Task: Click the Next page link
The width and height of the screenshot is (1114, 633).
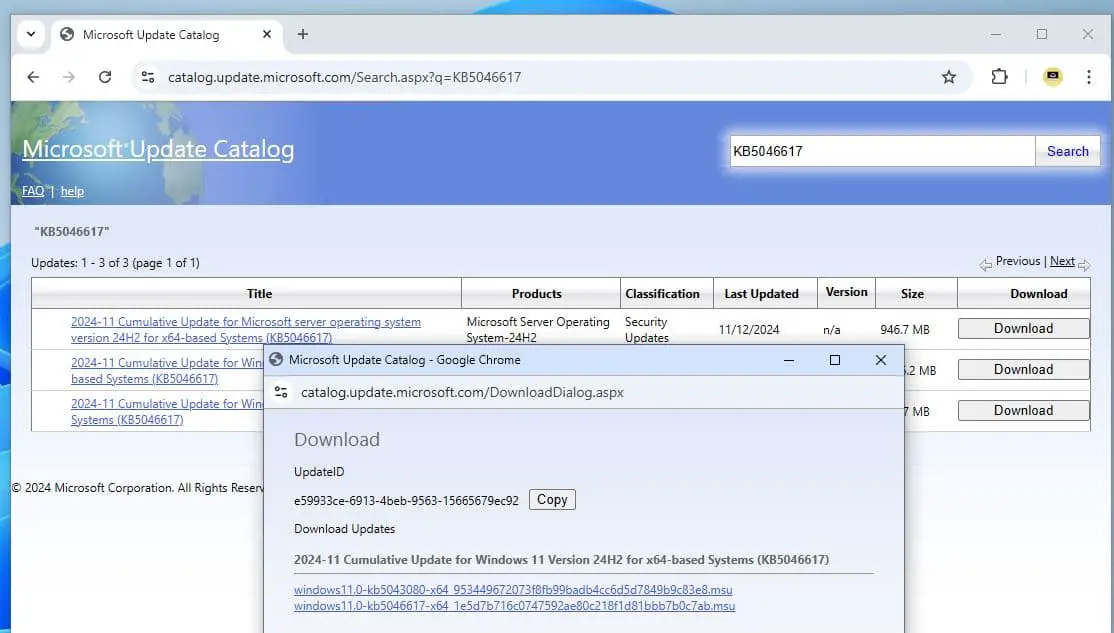Action: pos(1062,261)
